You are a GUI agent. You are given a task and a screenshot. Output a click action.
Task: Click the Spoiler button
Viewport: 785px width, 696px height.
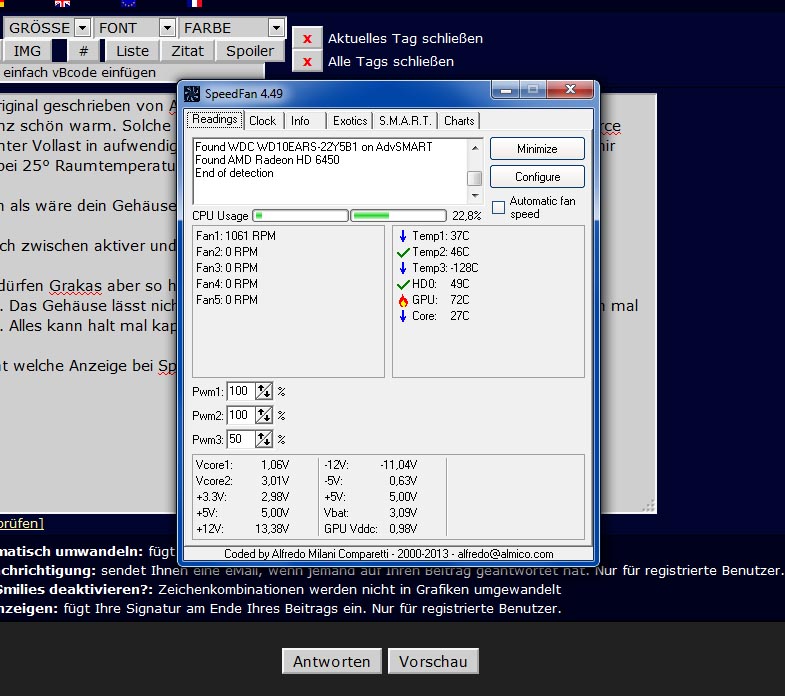coord(250,51)
